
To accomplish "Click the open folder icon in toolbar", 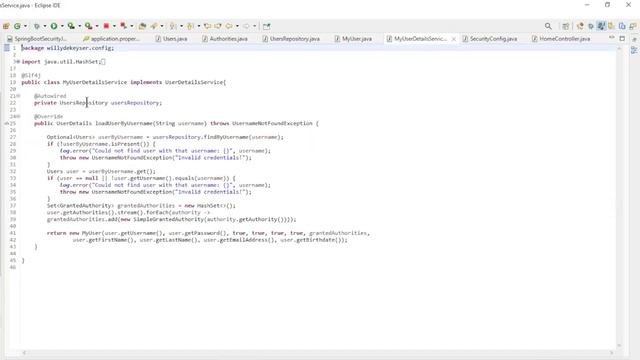I will click(x=142, y=26).
